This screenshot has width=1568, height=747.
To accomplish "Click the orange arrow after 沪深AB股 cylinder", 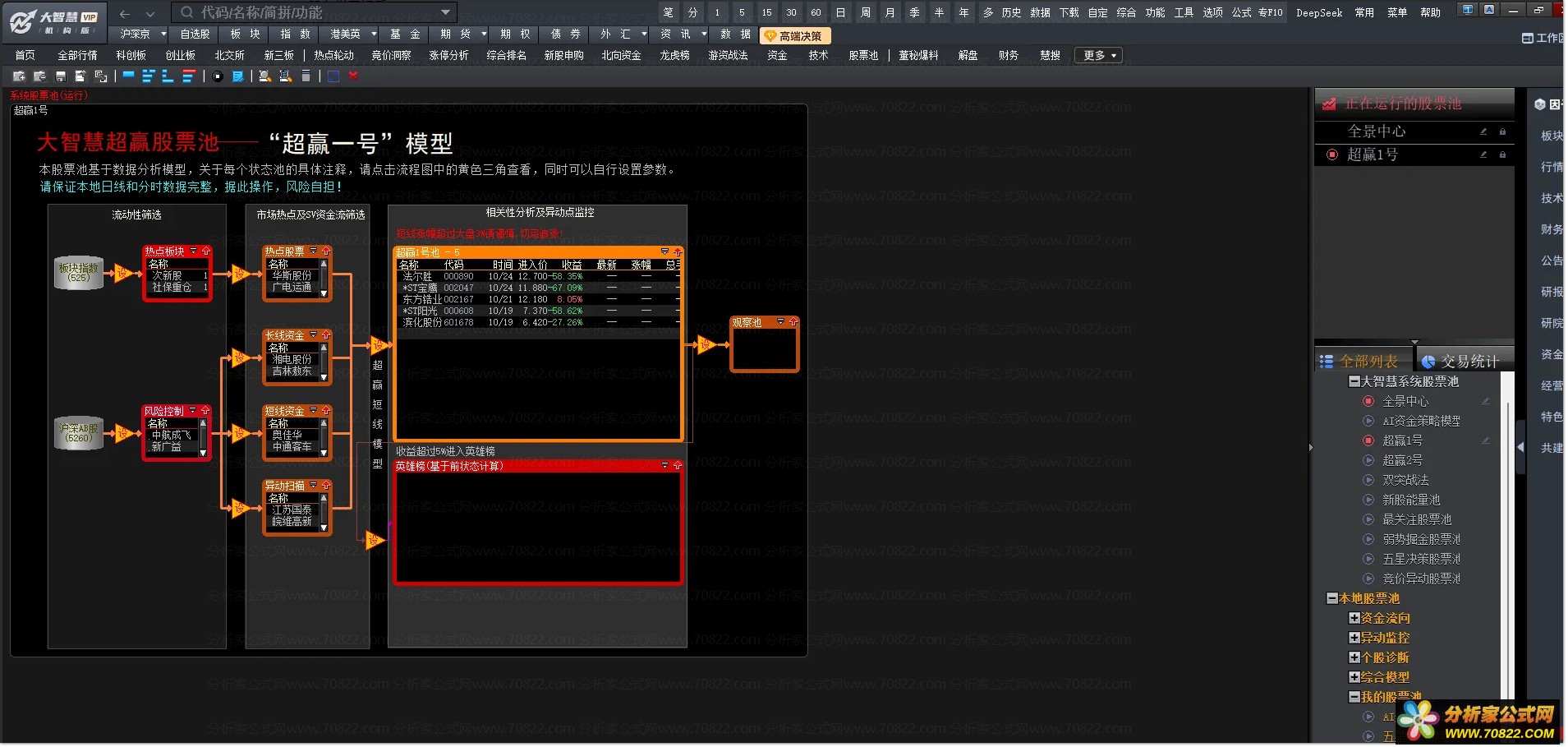I will [x=123, y=433].
